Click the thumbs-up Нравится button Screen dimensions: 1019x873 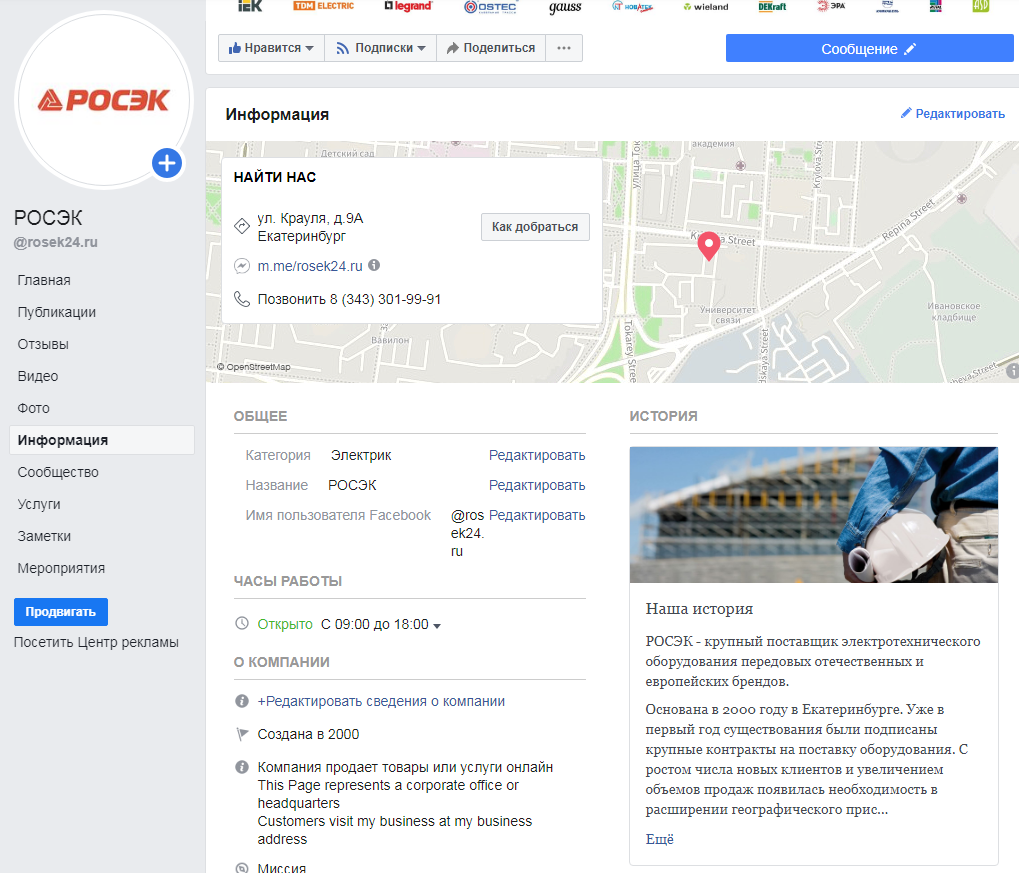271,48
